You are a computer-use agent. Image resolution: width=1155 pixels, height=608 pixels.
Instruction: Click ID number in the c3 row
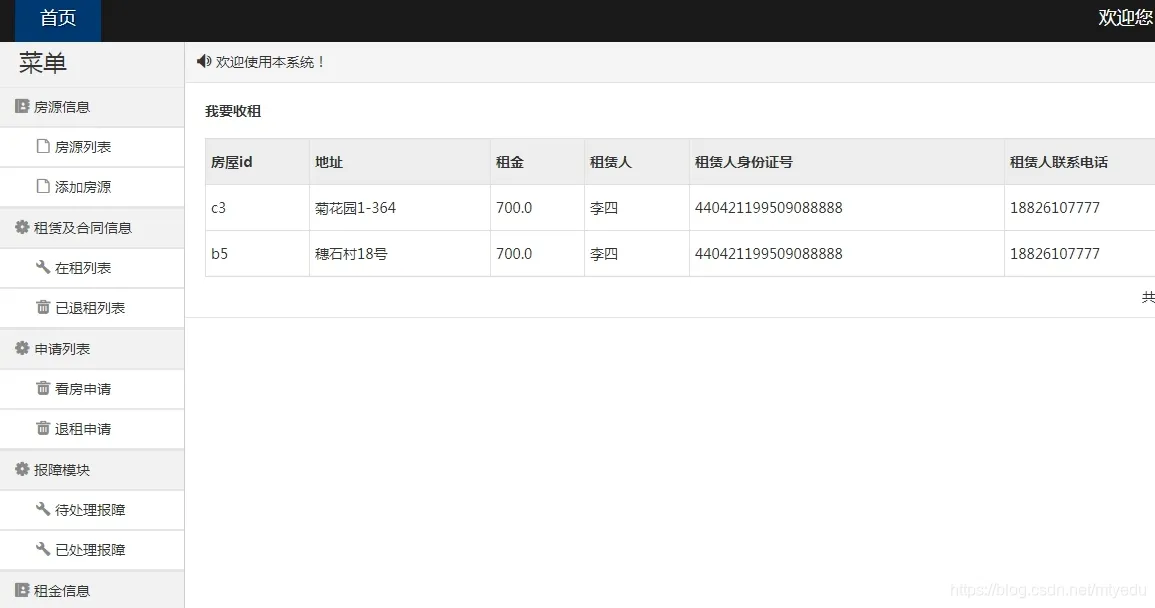pyautogui.click(x=768, y=208)
